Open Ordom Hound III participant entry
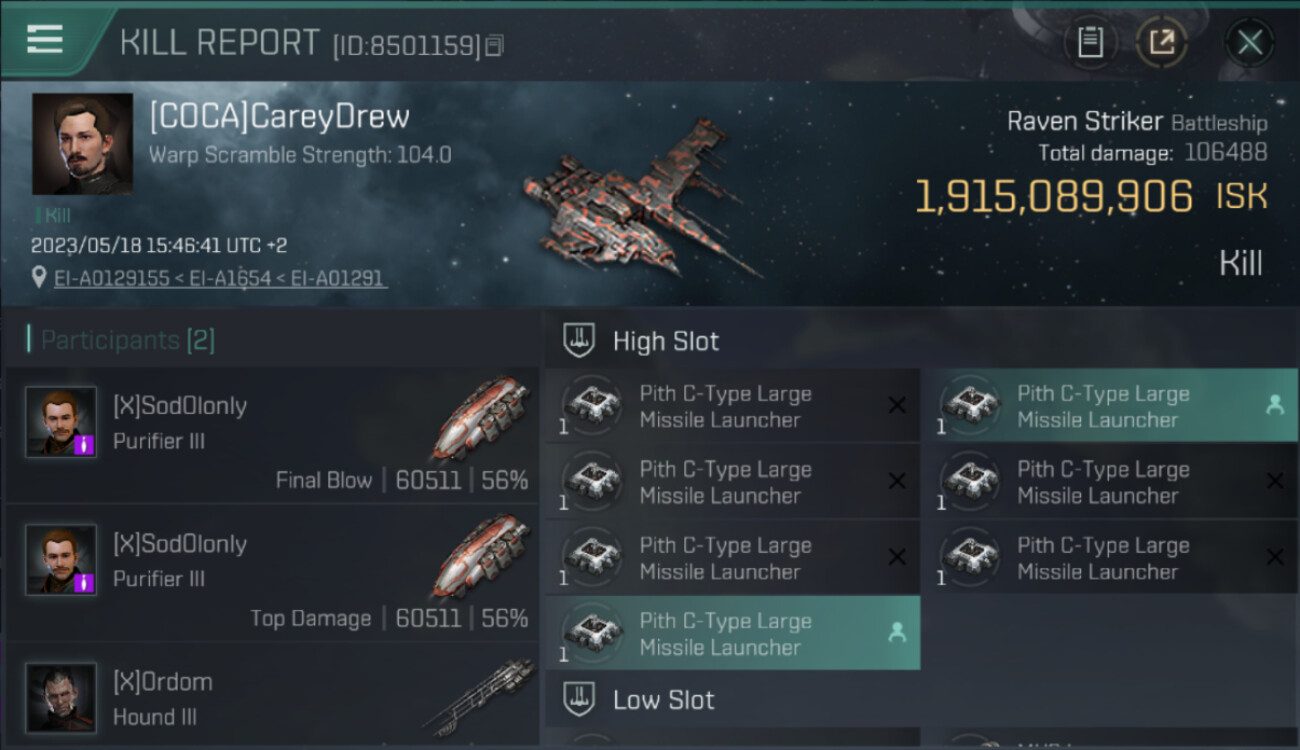Viewport: 1300px width, 750px height. pos(272,696)
